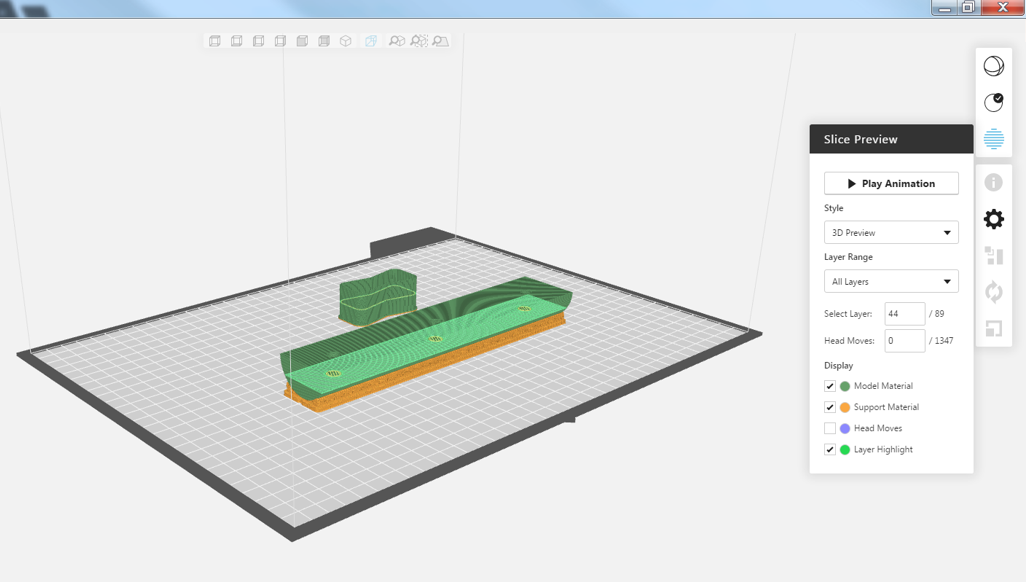Uncheck the Model Material checkbox

(830, 386)
